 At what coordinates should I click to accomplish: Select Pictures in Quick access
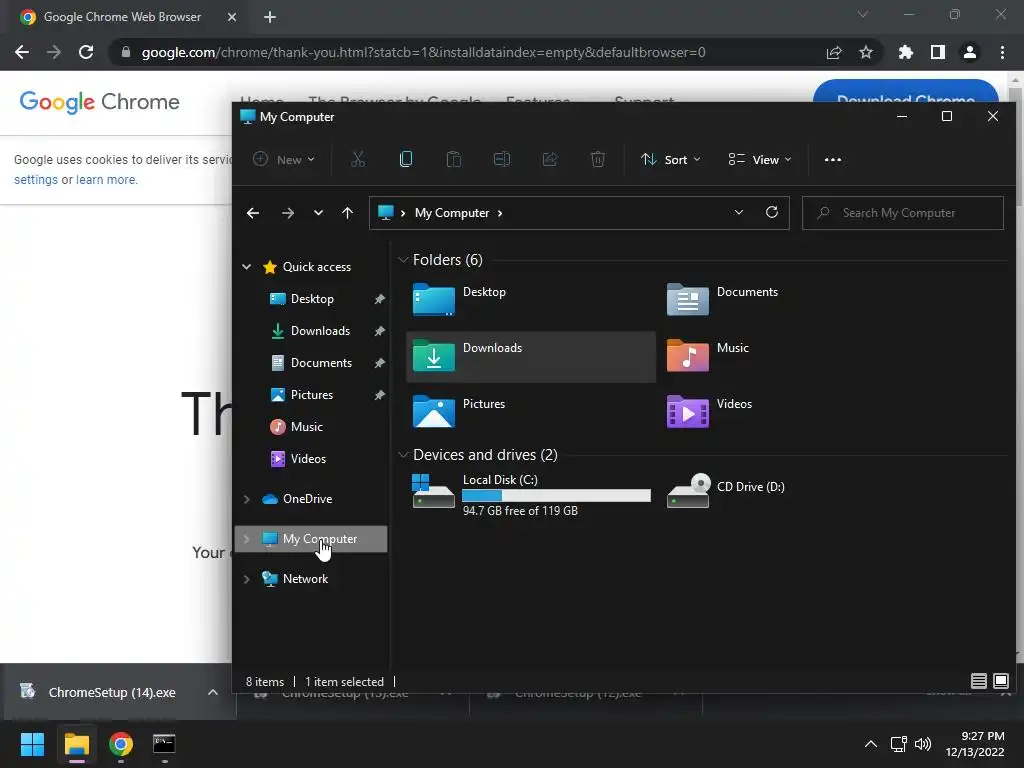(x=312, y=394)
